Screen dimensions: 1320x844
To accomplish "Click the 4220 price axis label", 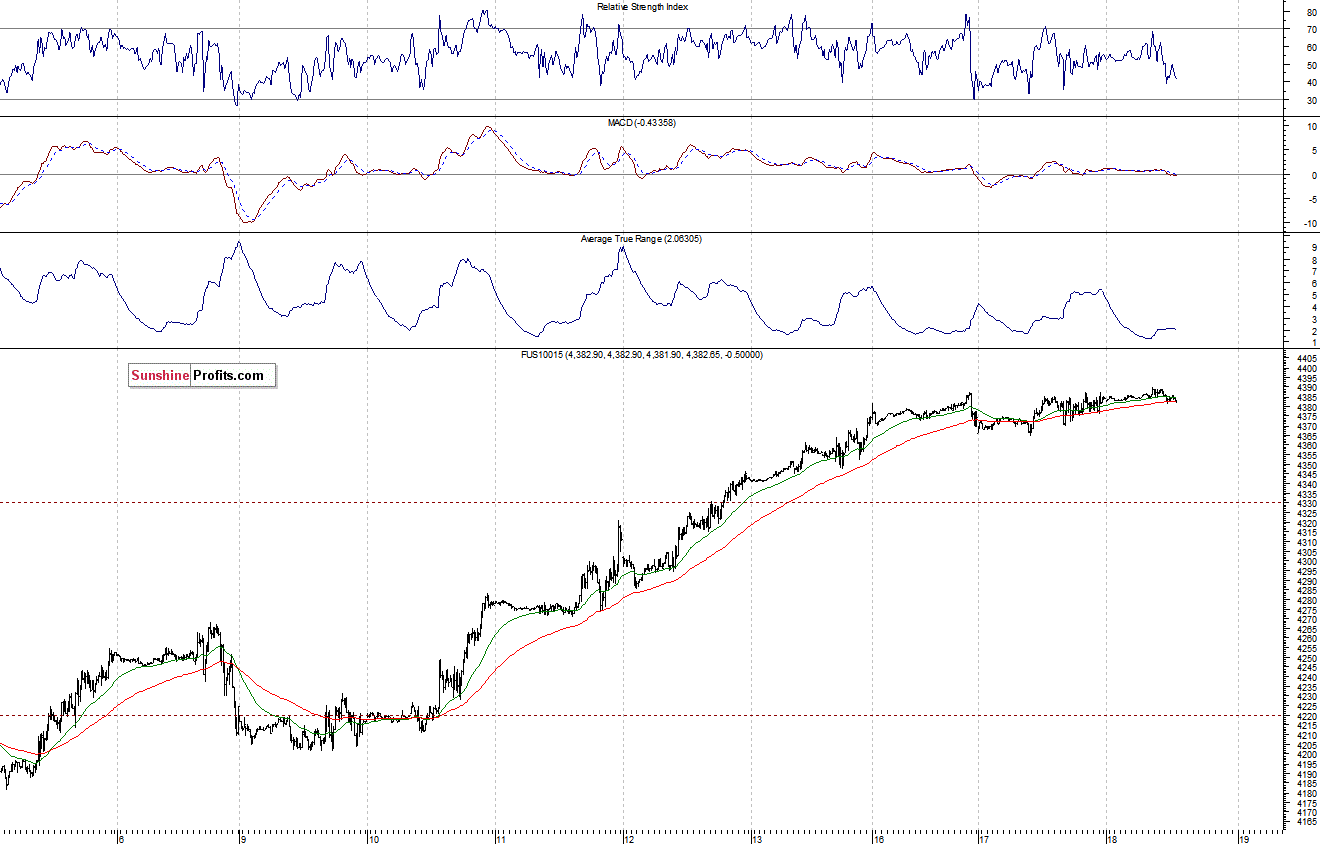I will [1305, 717].
